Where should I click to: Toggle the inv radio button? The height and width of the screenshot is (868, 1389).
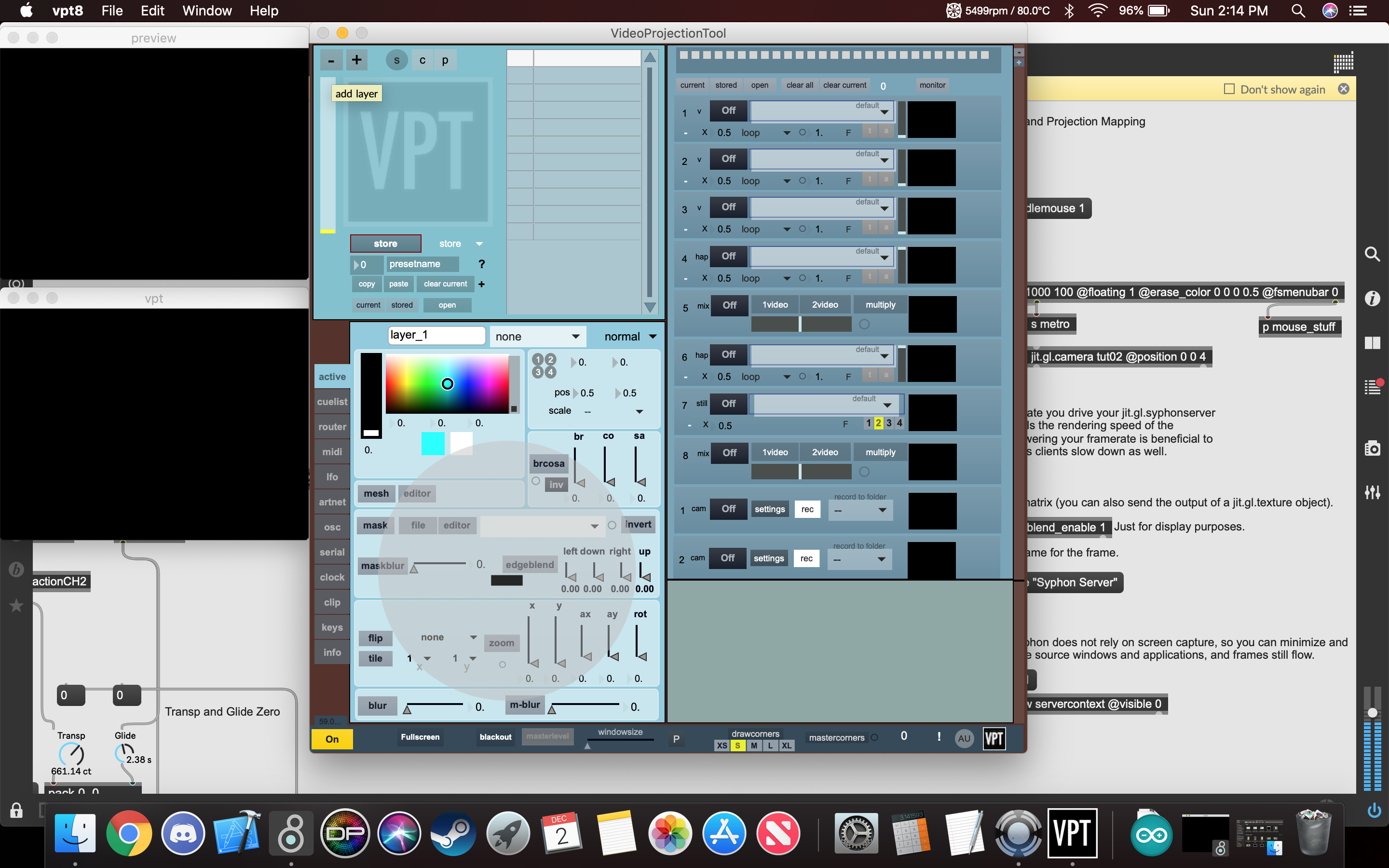click(536, 481)
